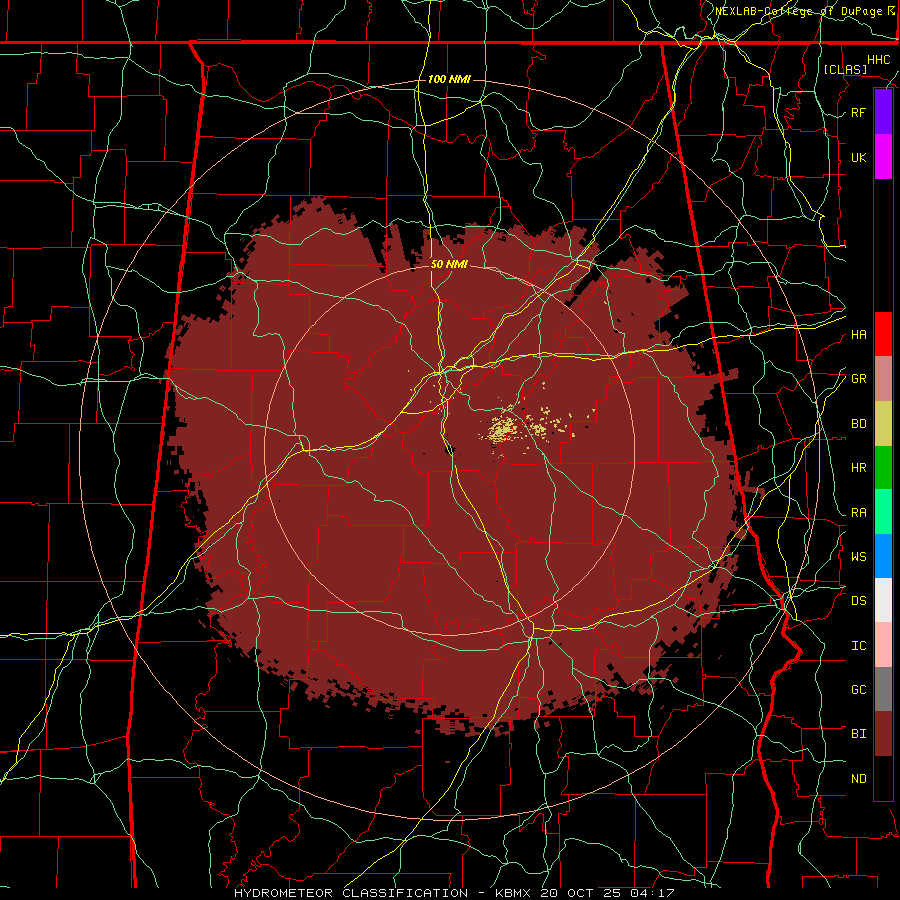Click the BD yellow-olive legend swatch
Image resolution: width=900 pixels, height=900 pixels.
click(x=883, y=423)
